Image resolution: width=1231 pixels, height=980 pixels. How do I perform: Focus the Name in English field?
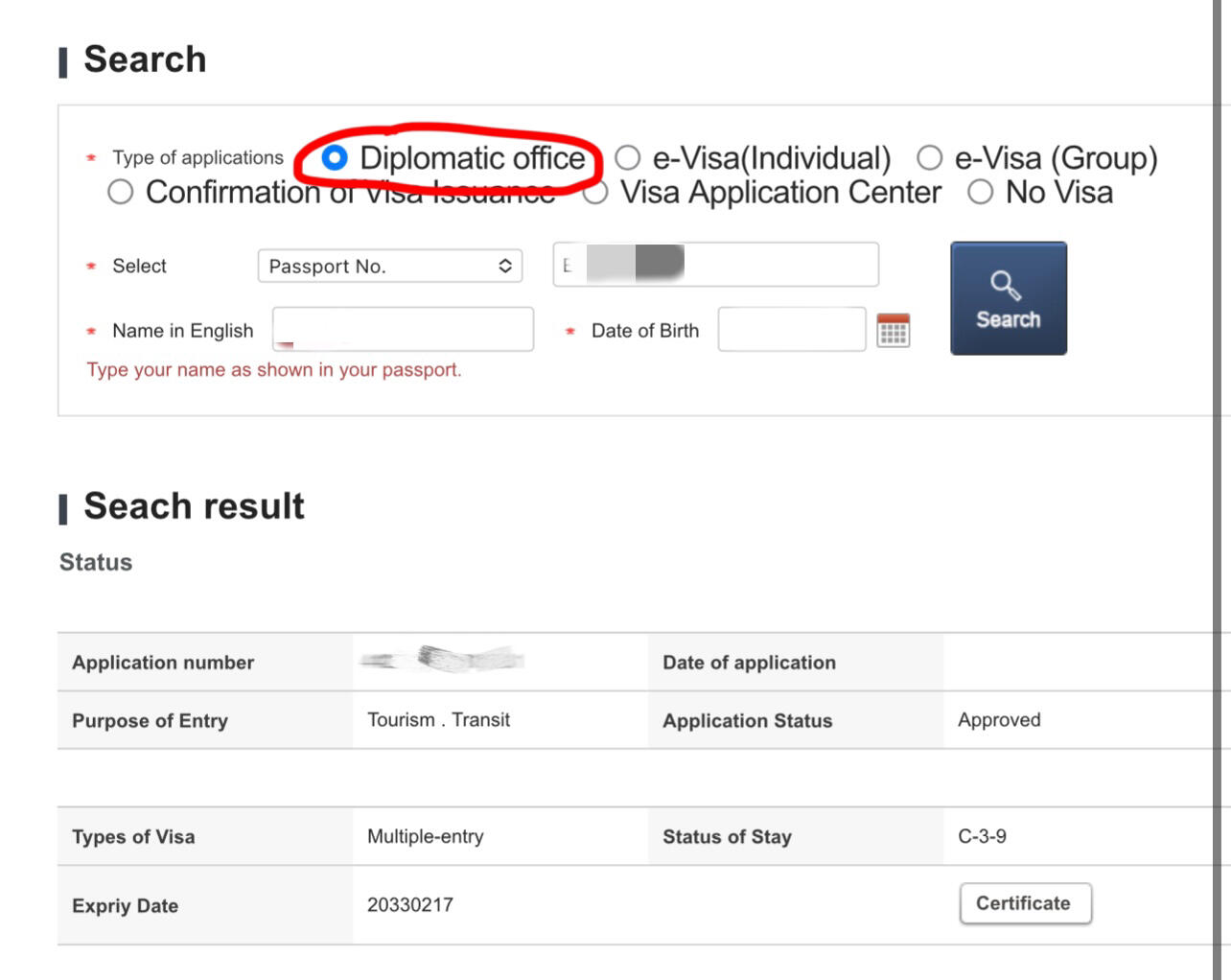(x=403, y=329)
